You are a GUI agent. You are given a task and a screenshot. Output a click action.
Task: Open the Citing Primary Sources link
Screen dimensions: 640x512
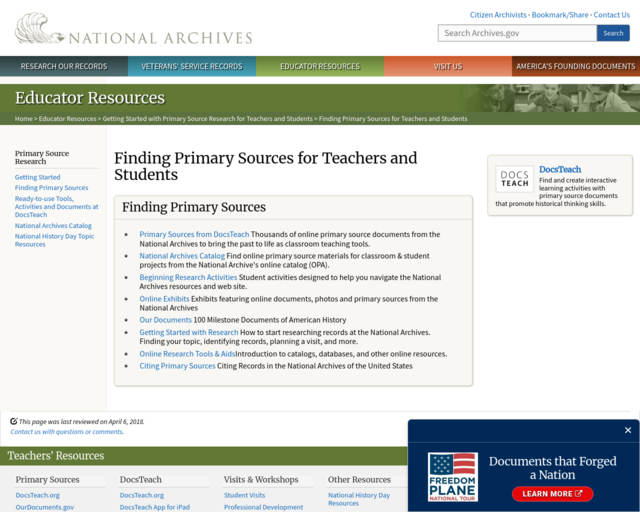click(177, 366)
